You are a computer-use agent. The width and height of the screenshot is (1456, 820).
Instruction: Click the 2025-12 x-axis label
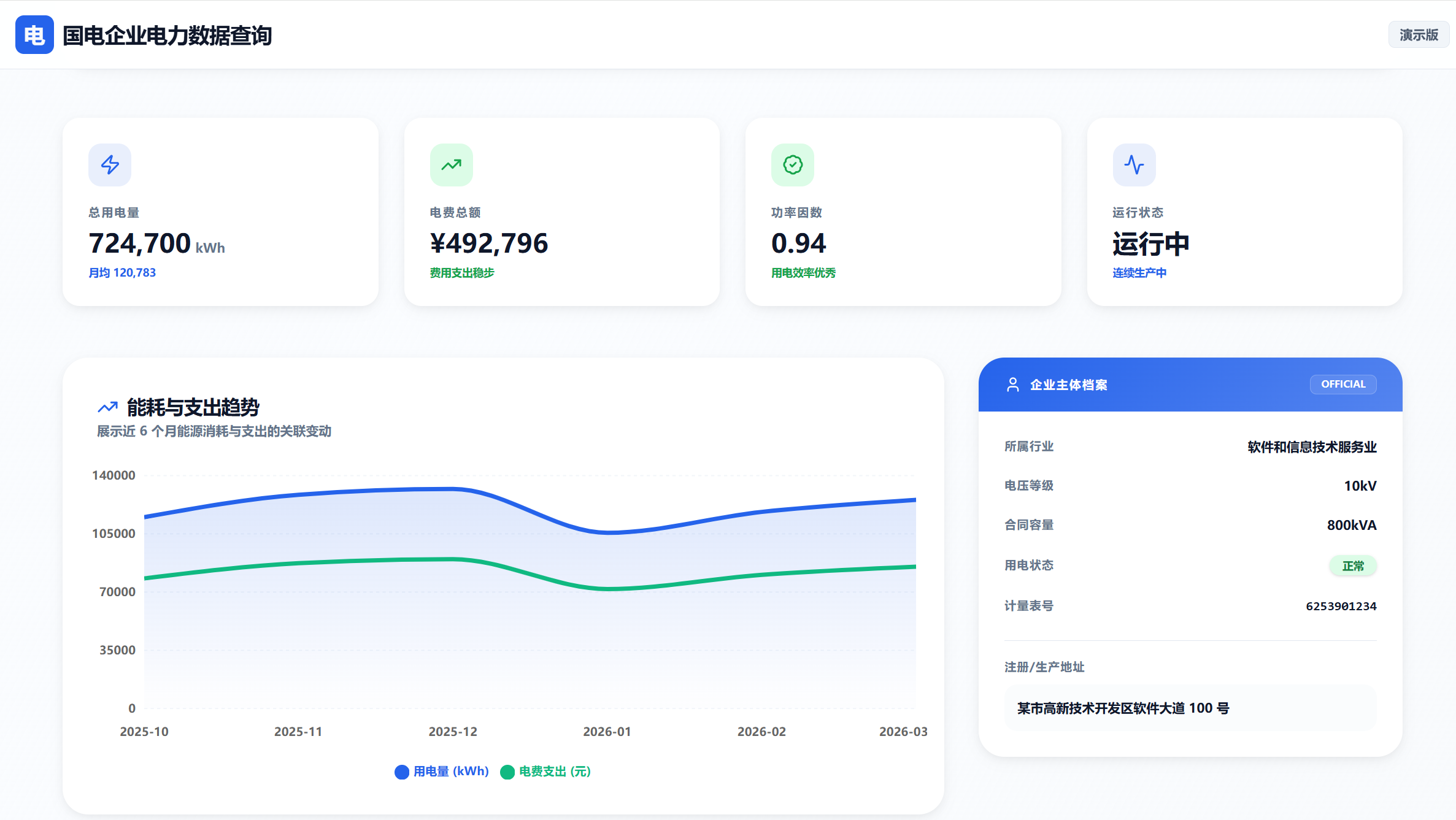tap(453, 732)
